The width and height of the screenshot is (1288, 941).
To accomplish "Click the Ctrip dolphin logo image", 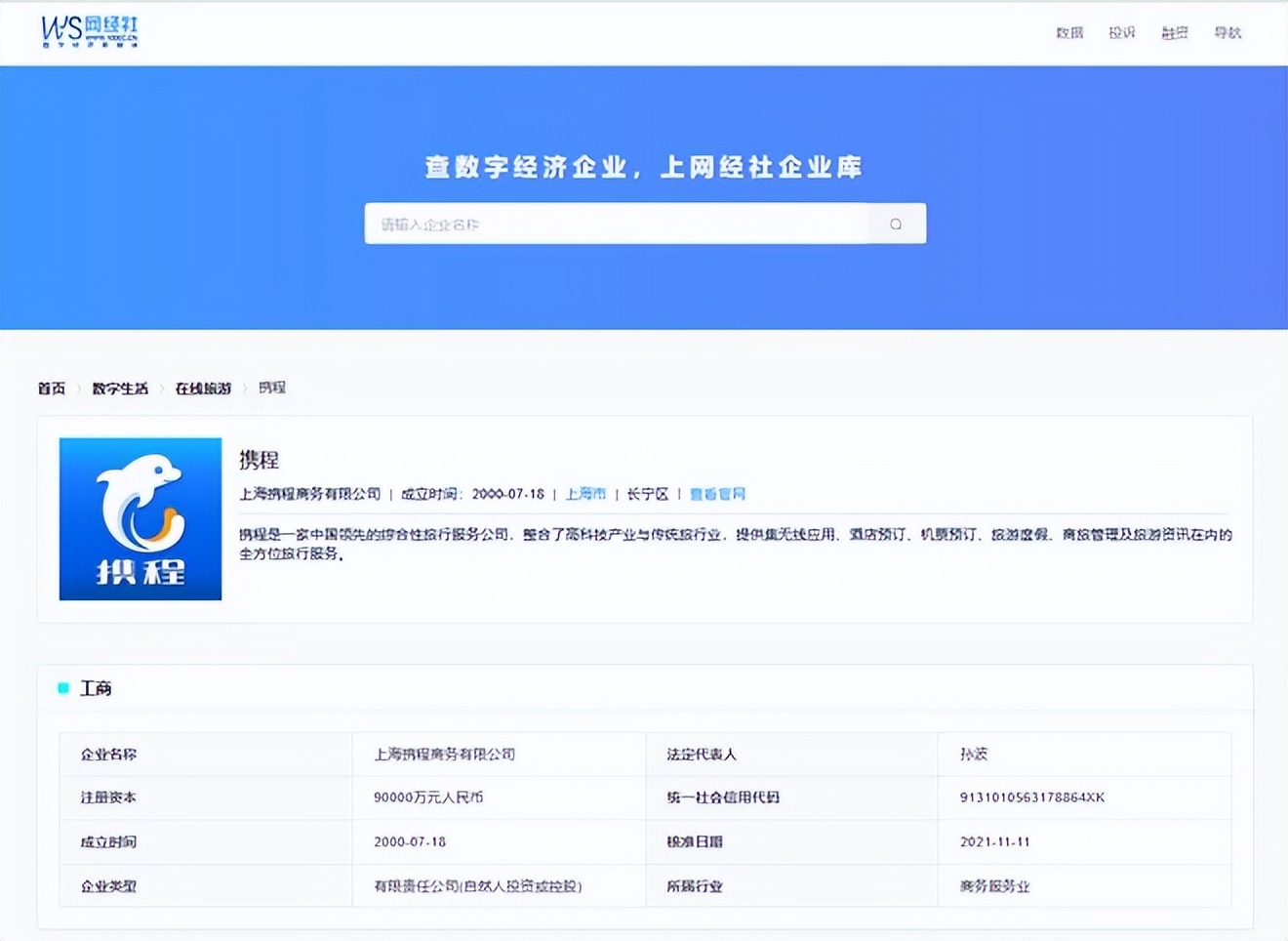I will (x=141, y=518).
